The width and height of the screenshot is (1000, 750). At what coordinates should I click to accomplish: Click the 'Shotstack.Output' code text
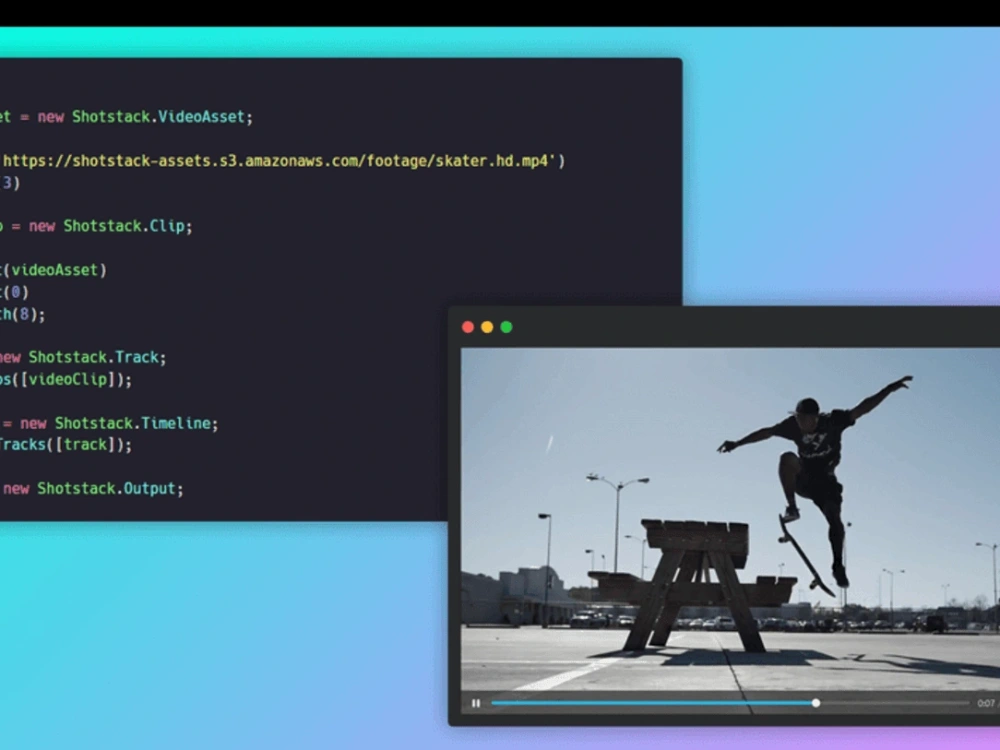(107, 489)
